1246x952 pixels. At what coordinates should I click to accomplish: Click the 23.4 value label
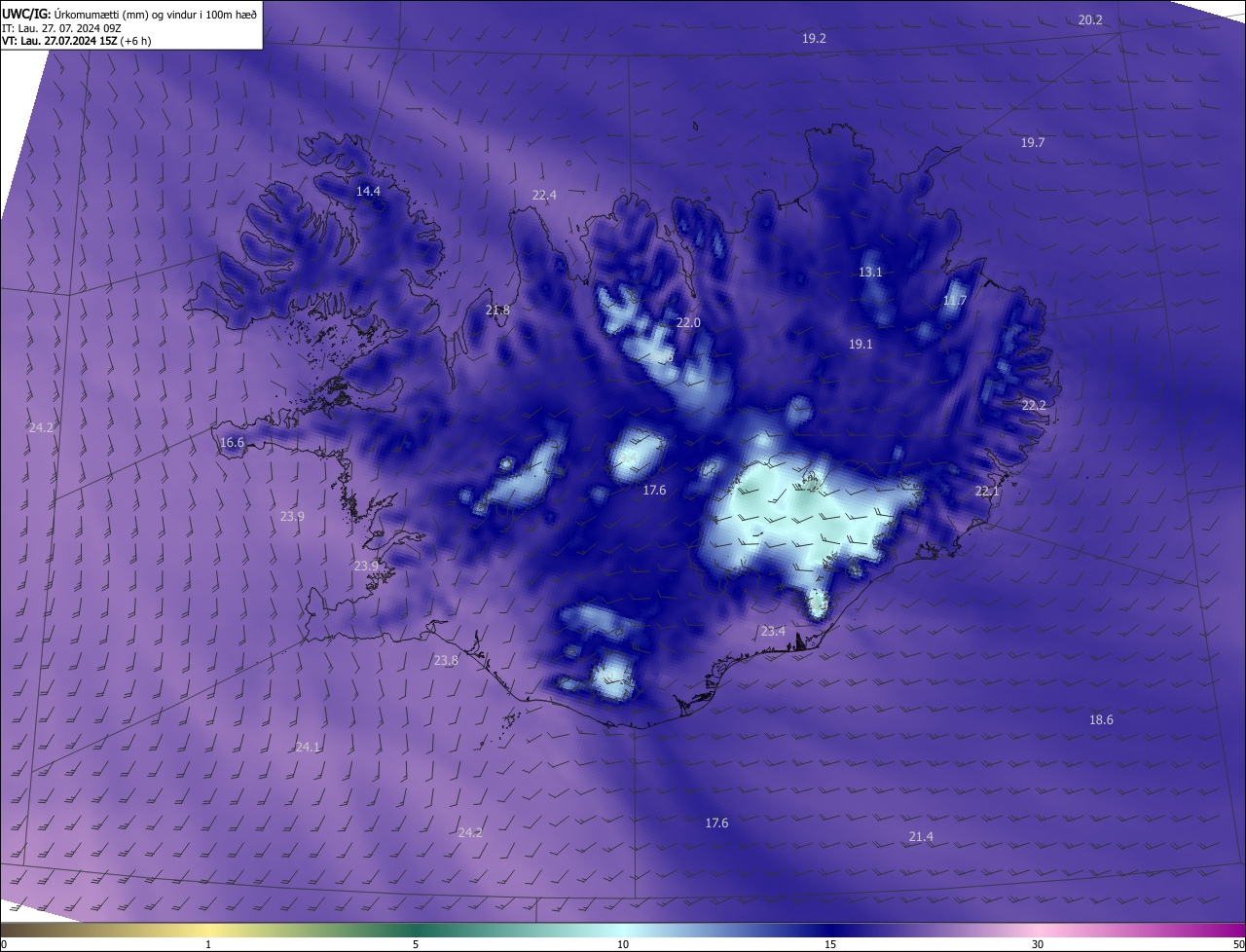(x=773, y=631)
